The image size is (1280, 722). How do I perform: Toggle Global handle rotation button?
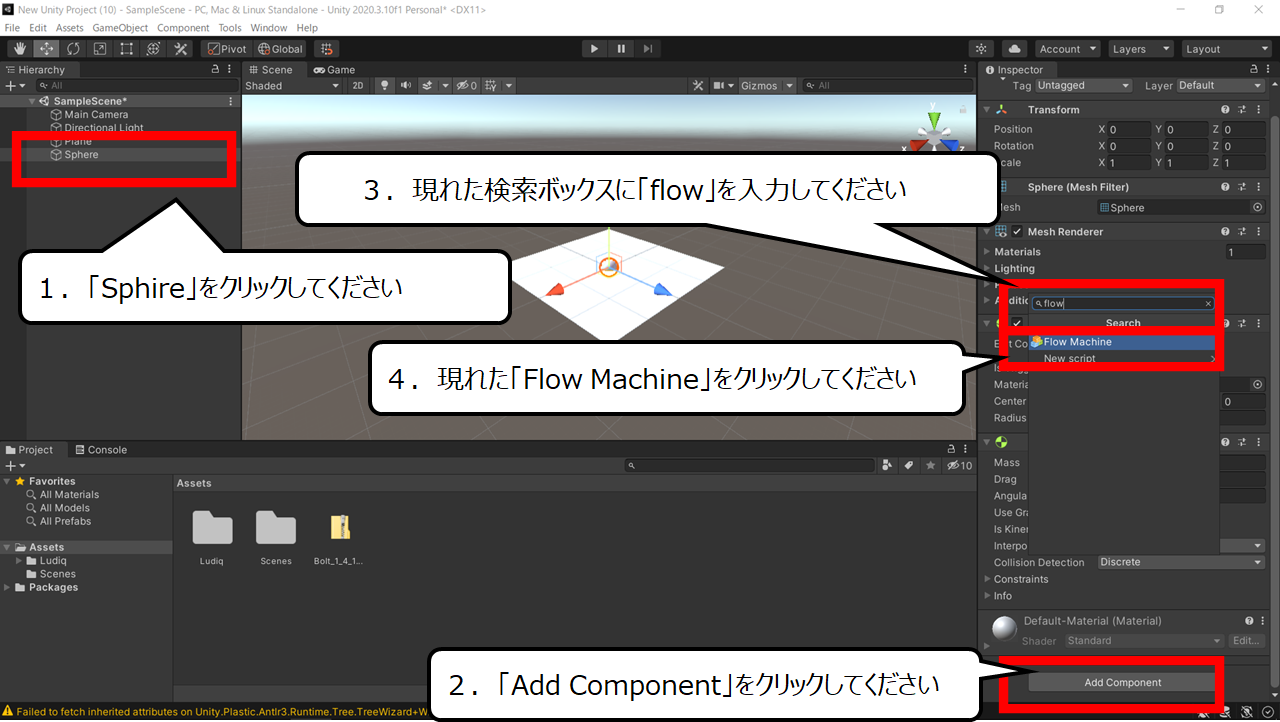click(x=280, y=48)
